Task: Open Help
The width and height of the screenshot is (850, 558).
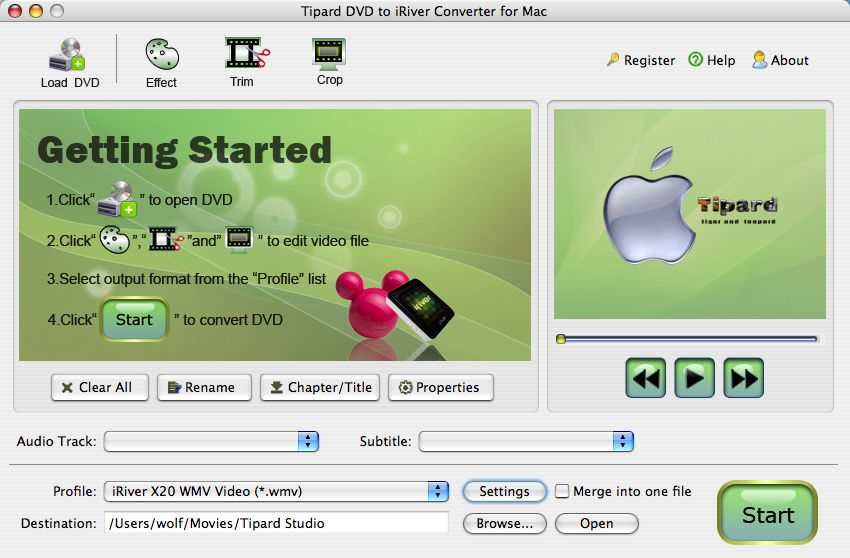Action: (x=712, y=60)
